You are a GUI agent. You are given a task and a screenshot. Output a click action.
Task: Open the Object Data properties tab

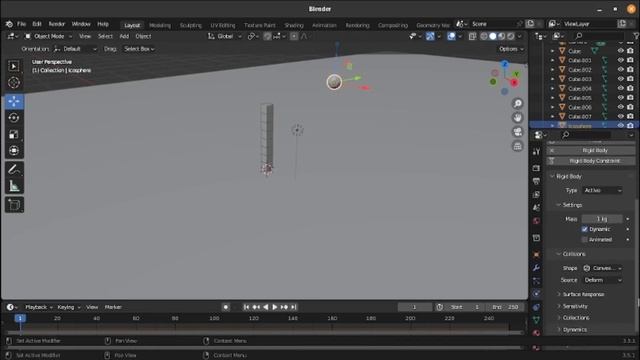click(536, 320)
